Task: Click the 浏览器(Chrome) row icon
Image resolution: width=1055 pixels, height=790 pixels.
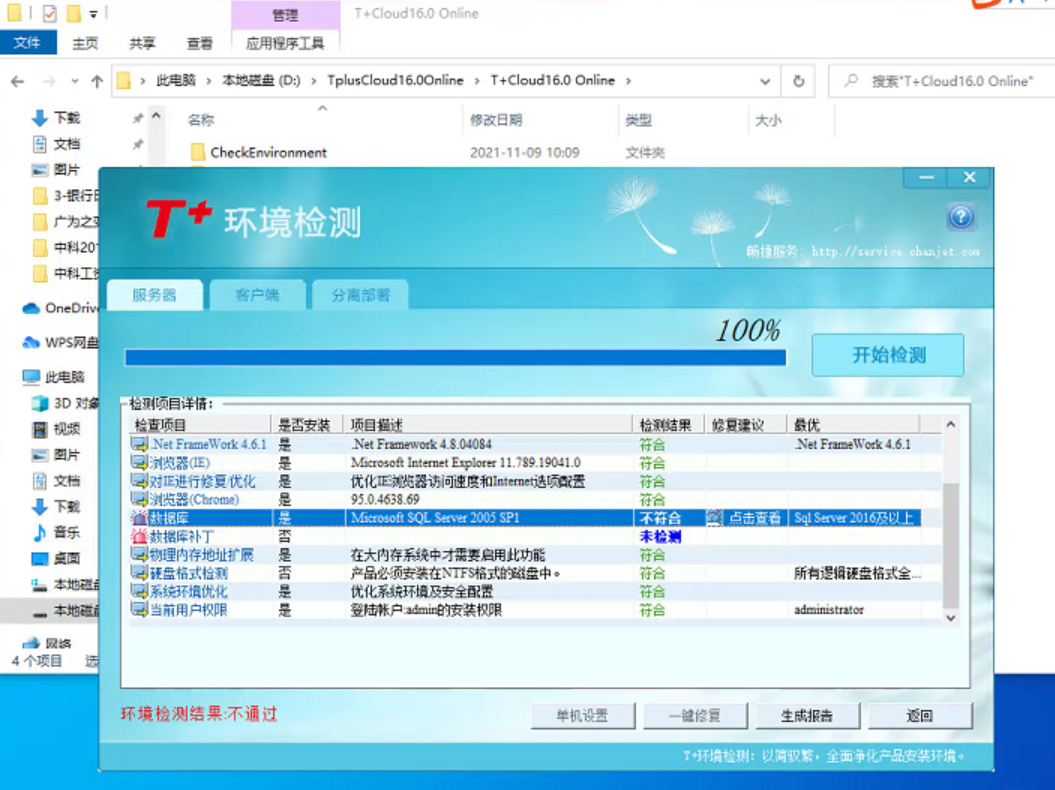Action: (139, 499)
